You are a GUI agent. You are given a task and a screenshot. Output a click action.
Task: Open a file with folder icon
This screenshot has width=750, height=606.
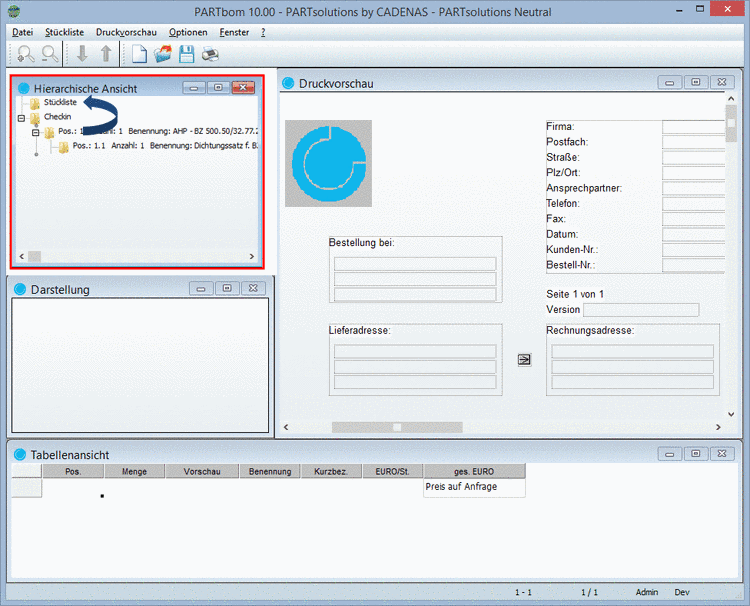click(163, 54)
